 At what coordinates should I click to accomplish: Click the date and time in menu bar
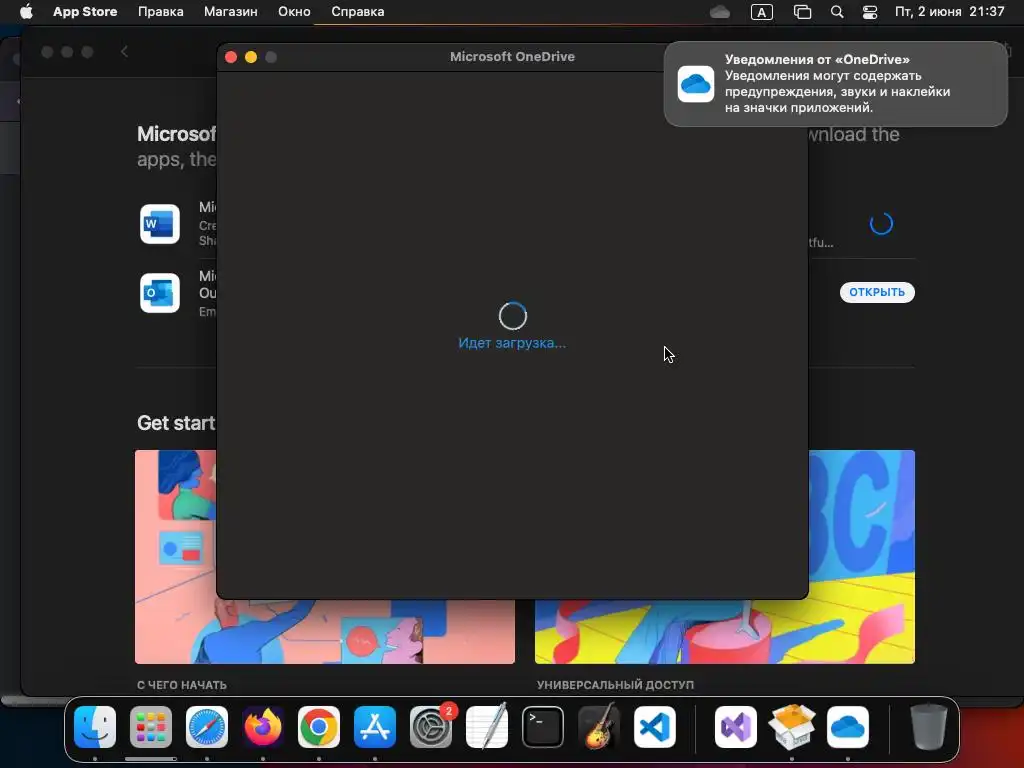click(950, 12)
